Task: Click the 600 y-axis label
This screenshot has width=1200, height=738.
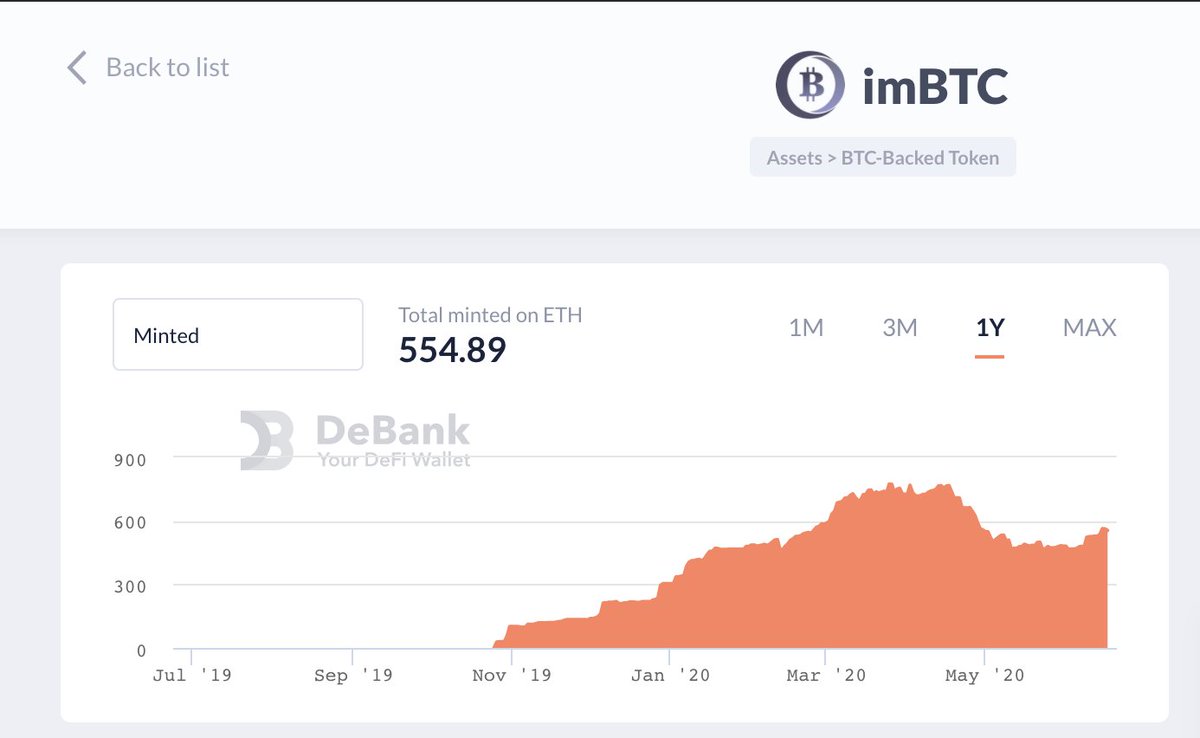Action: pos(129,523)
